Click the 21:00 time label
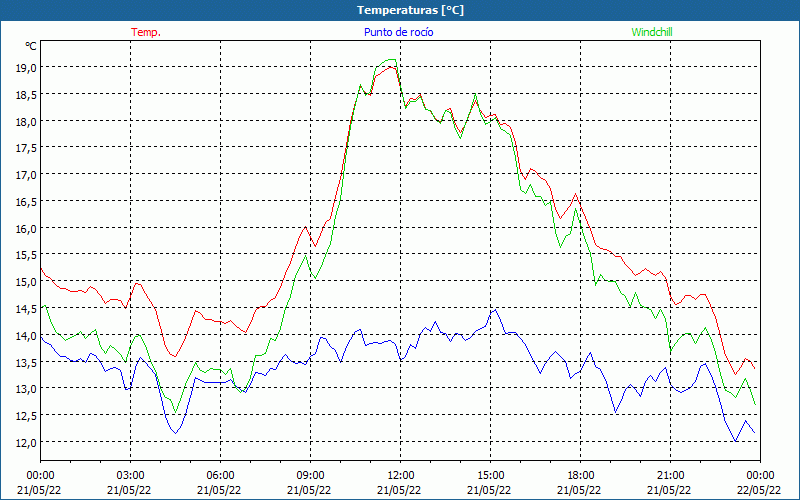 pyautogui.click(x=670, y=476)
